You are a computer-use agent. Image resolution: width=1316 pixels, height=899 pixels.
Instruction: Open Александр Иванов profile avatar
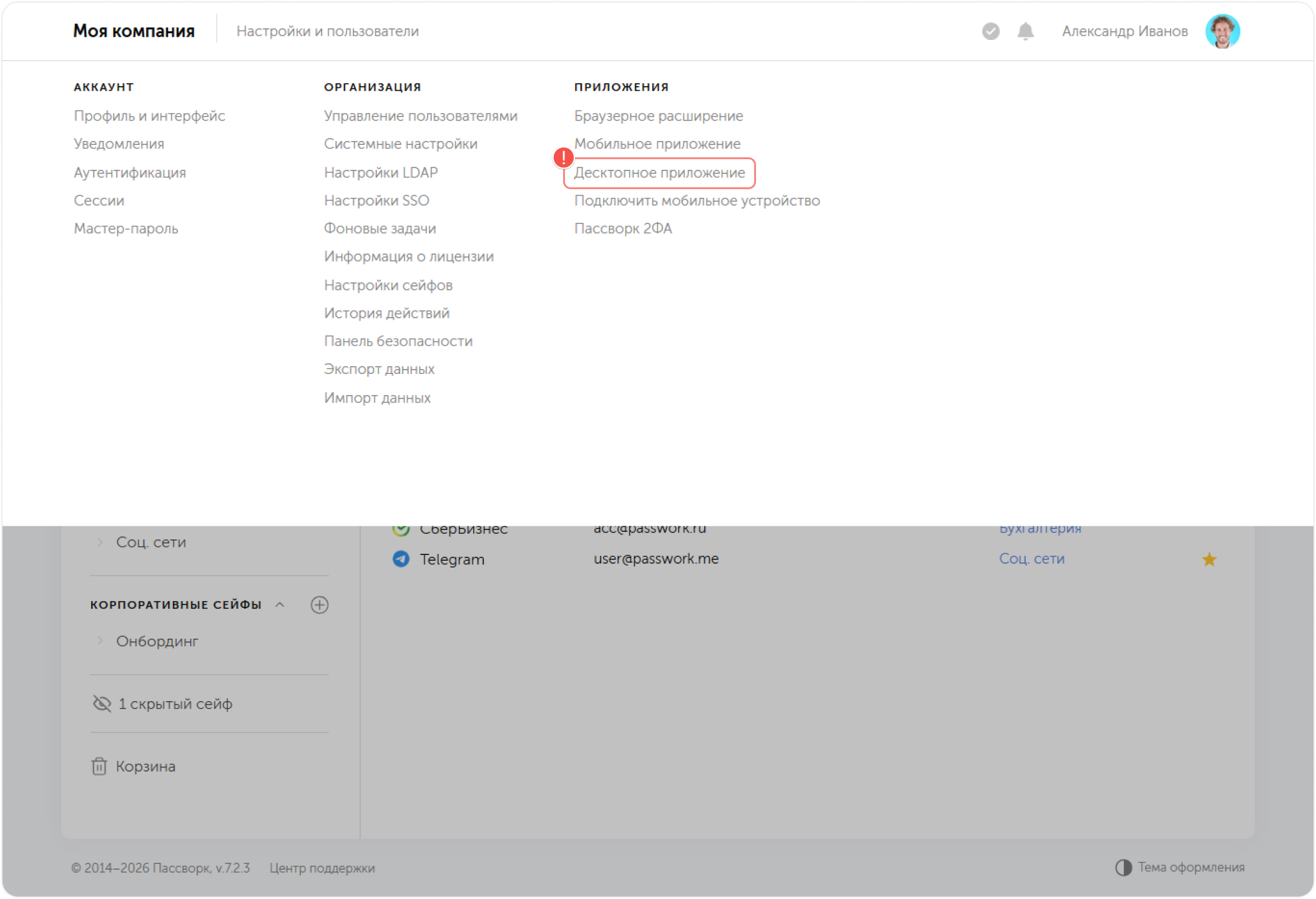click(x=1222, y=31)
